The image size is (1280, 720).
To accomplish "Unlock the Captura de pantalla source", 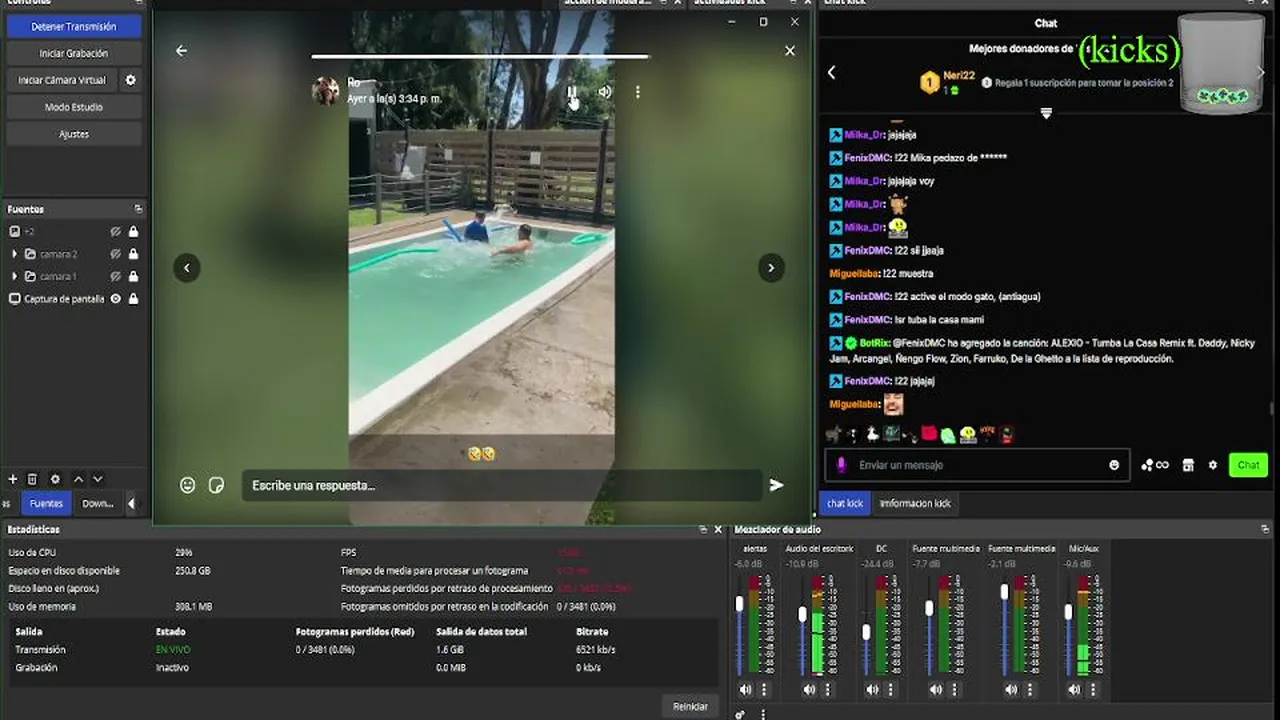I will 133,298.
